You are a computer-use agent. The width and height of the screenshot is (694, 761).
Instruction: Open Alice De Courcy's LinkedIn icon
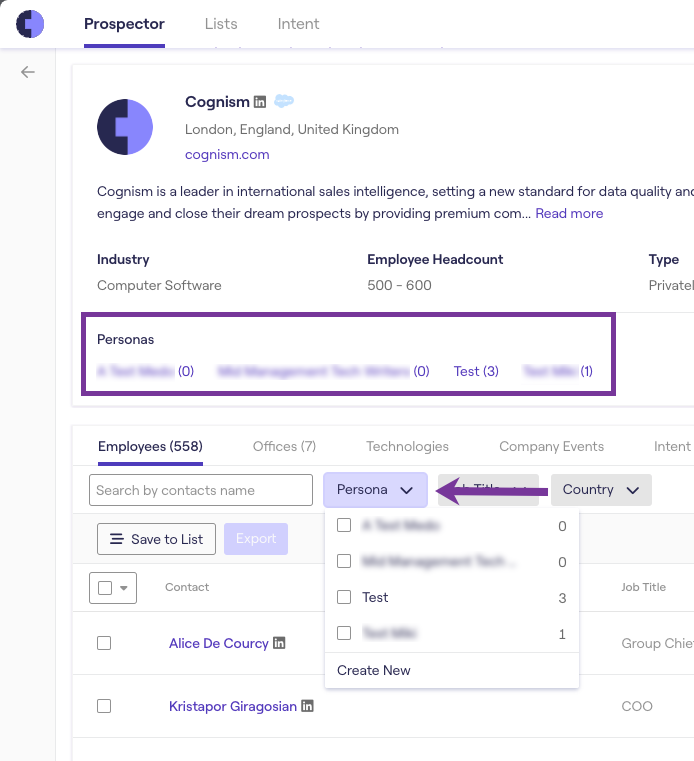tap(279, 643)
